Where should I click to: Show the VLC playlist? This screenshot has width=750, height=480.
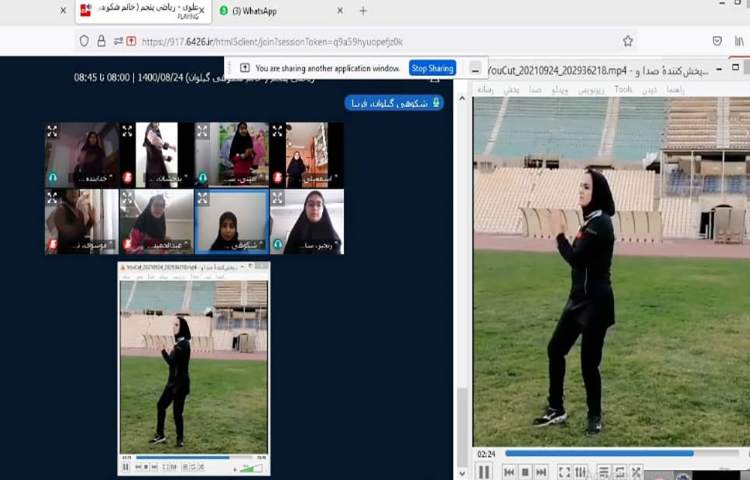pos(604,472)
